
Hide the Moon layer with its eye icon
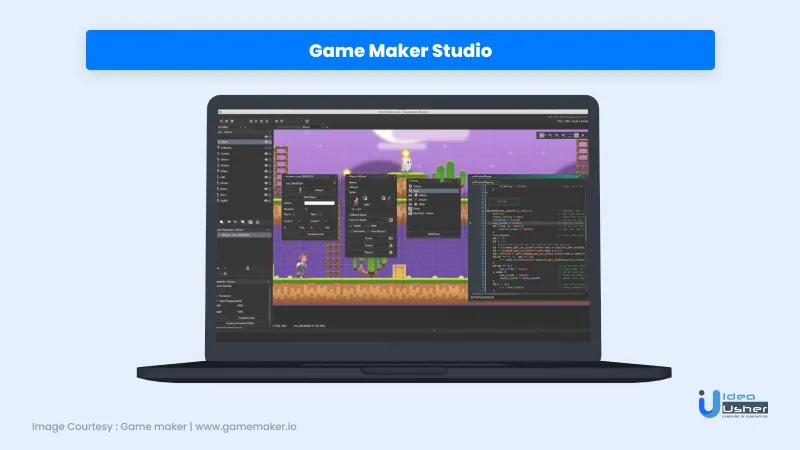coord(266,189)
